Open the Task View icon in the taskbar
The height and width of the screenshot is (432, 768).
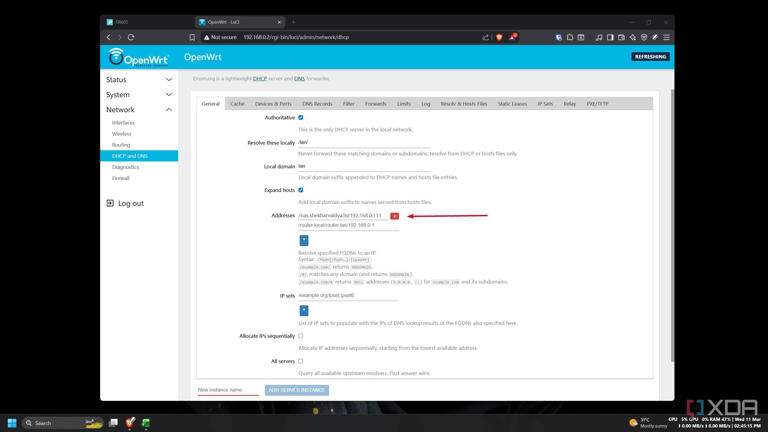113,423
